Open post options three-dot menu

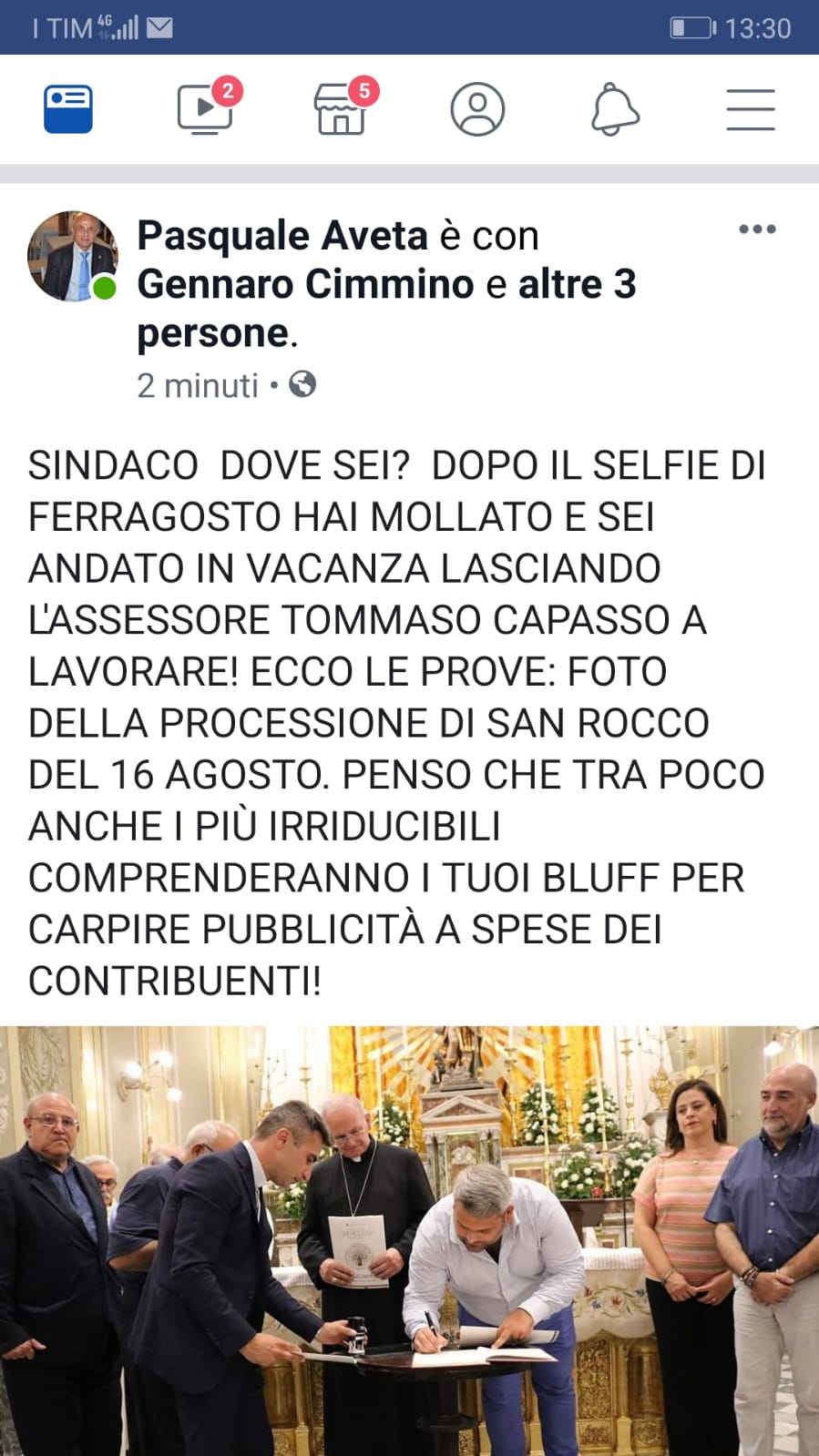tap(757, 229)
